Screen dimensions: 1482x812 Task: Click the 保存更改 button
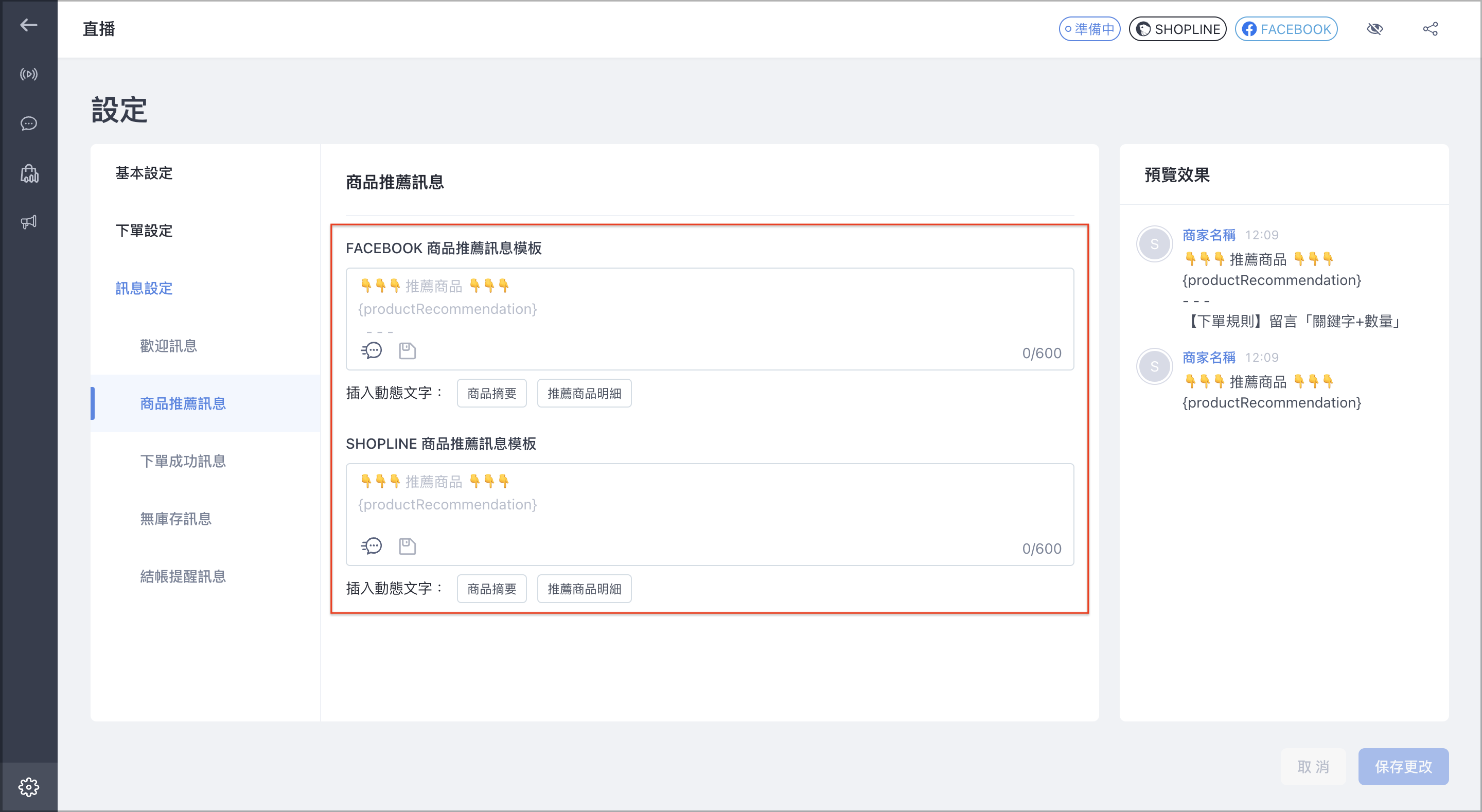pos(1403,767)
